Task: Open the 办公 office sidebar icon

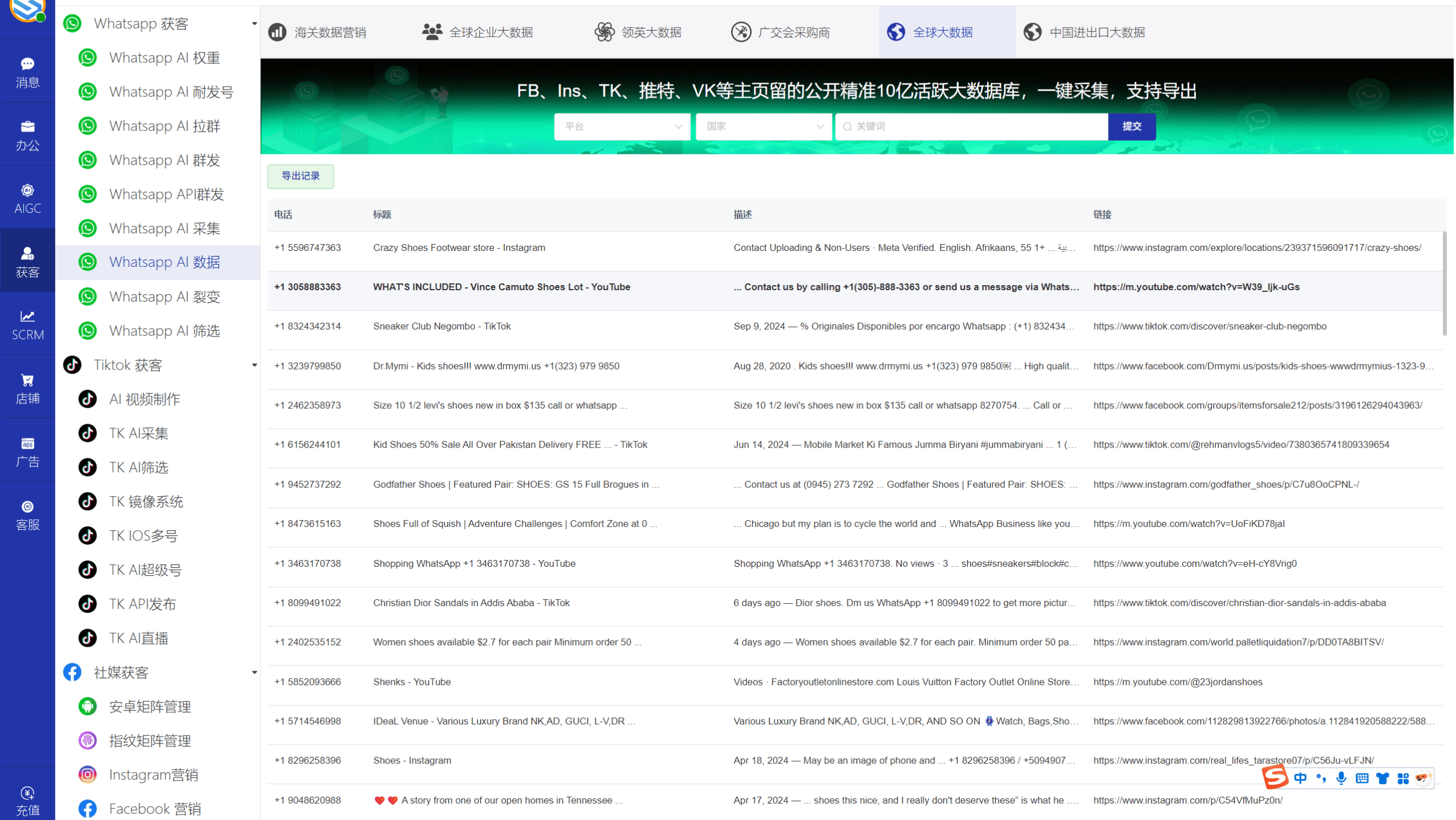Action: [x=27, y=135]
